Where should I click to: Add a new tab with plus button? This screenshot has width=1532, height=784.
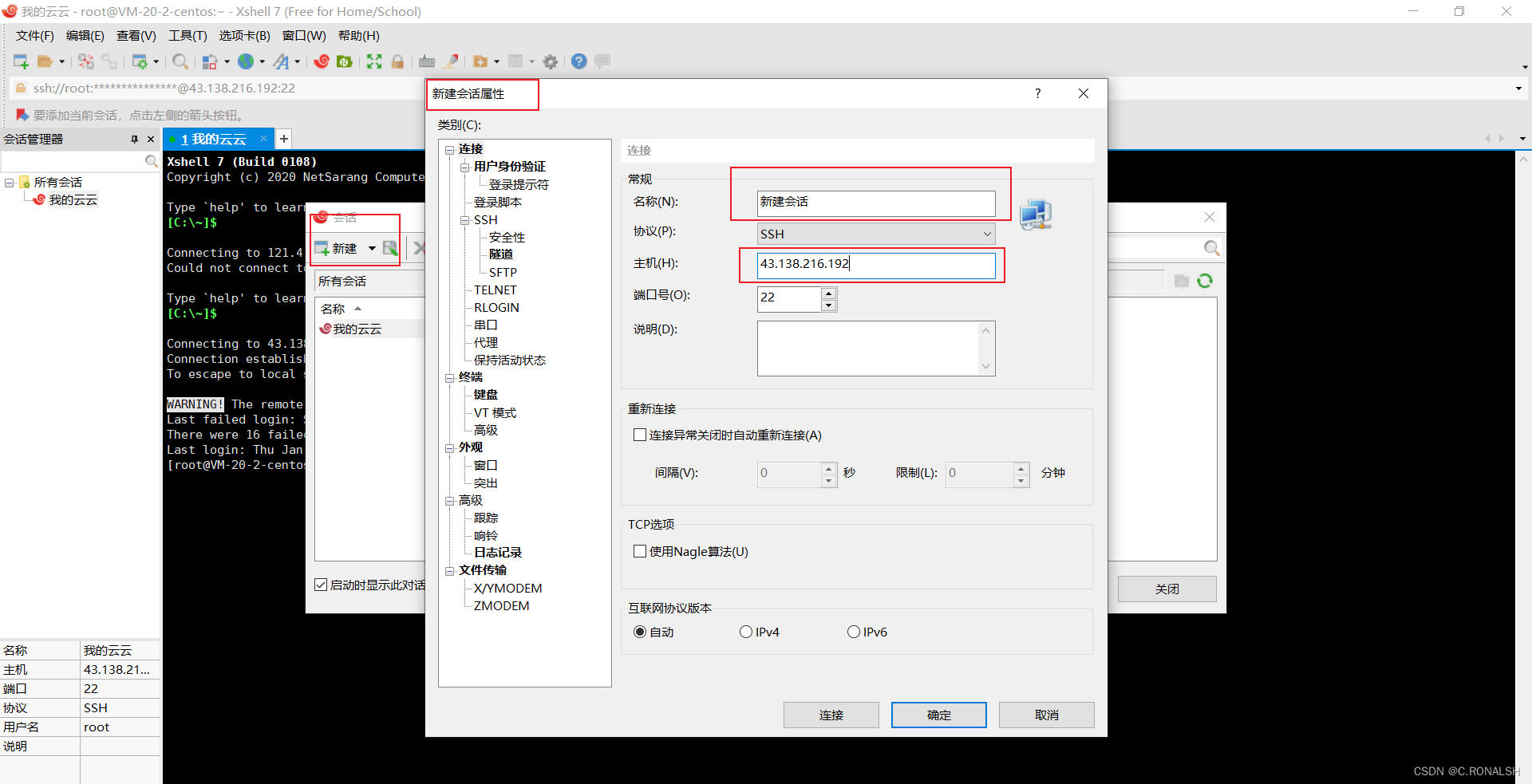(x=283, y=139)
